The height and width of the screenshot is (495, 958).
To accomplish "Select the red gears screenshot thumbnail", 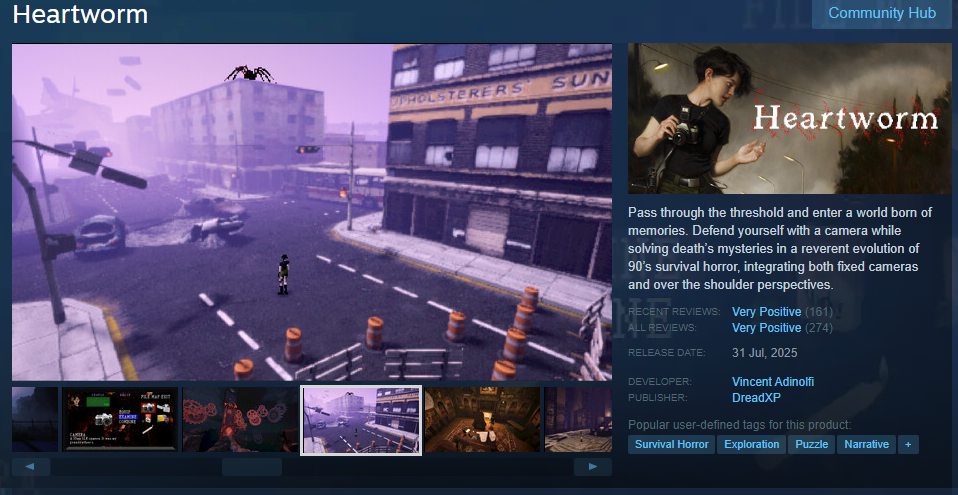I will click(241, 419).
